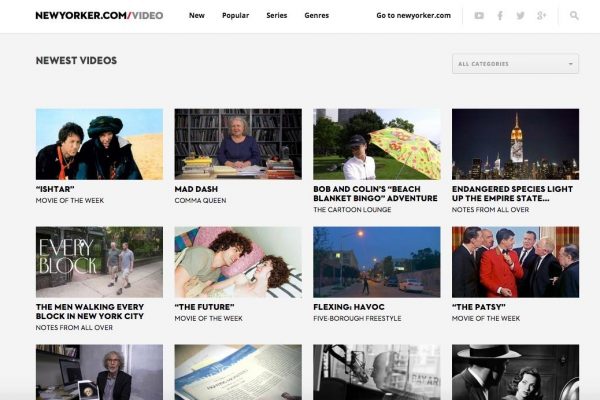Open the Empire State Building video thumbnail

(x=515, y=144)
